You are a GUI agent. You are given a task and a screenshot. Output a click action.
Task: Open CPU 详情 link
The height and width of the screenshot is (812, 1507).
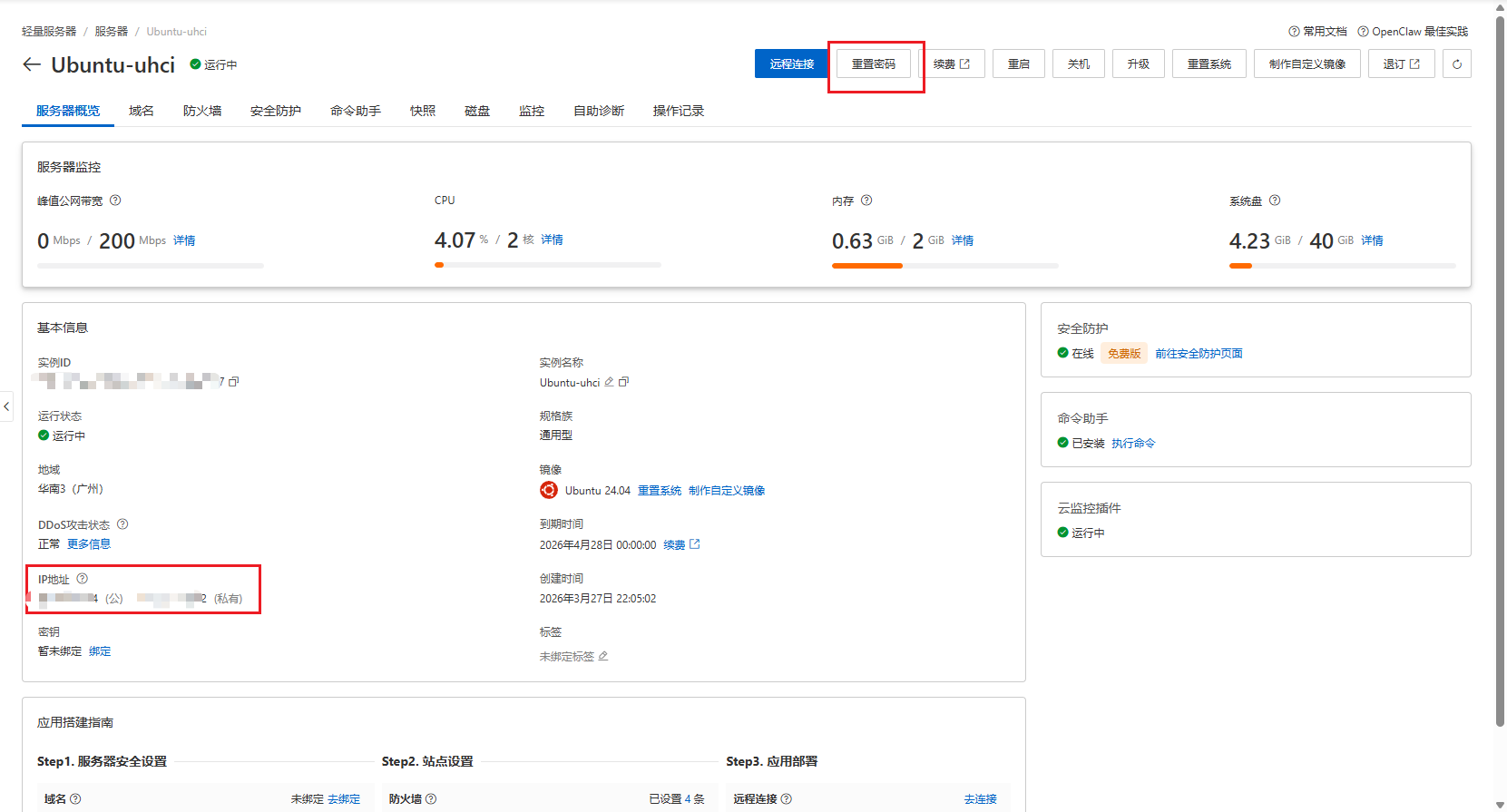(x=552, y=240)
